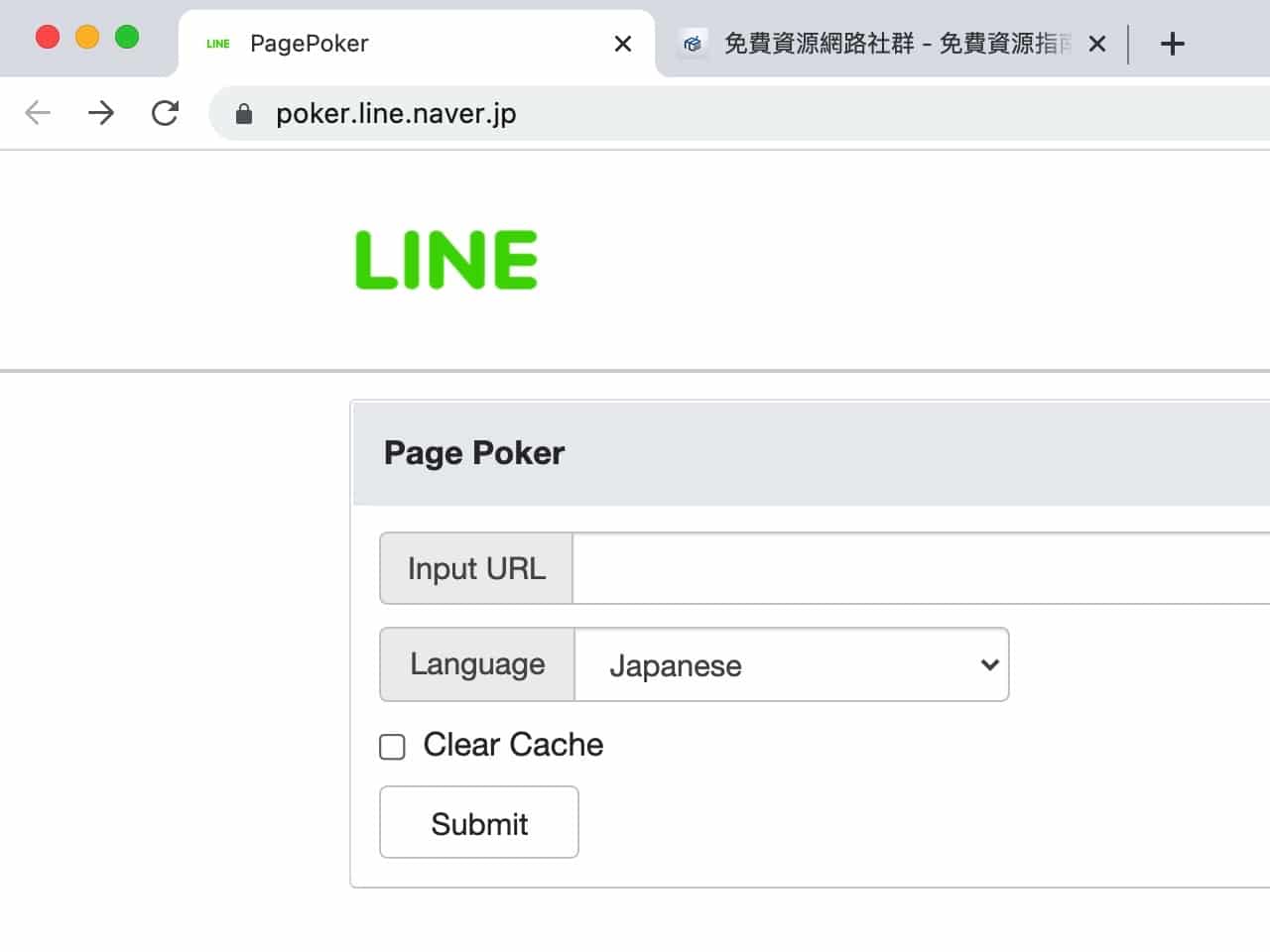Switch to the 免費資源網路社群 tab

pyautogui.click(x=893, y=44)
